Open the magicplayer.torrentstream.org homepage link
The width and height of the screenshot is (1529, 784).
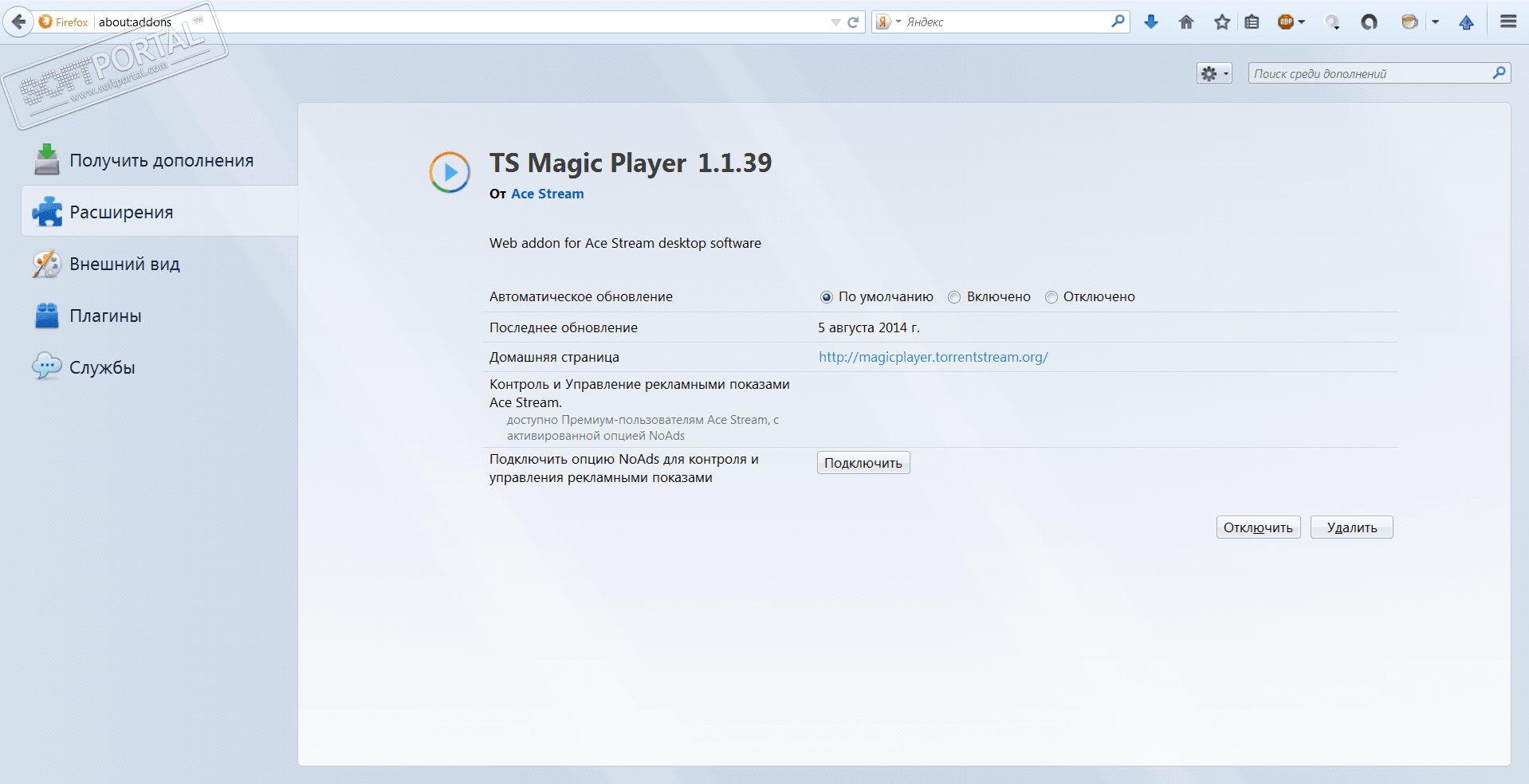934,357
